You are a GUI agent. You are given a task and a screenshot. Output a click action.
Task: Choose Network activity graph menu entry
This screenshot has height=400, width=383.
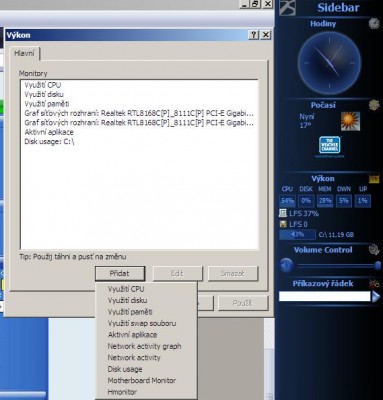(147, 346)
